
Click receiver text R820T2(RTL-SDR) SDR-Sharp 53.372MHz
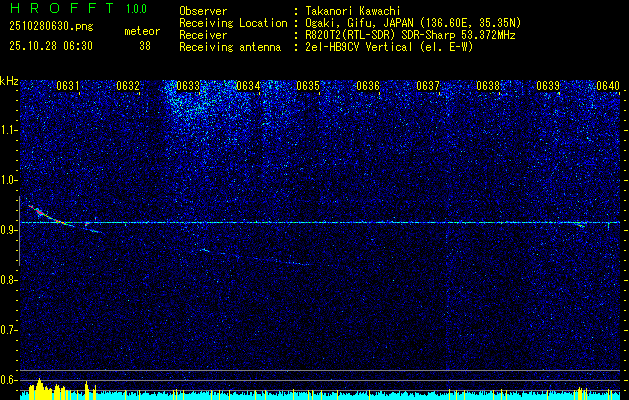click(408, 35)
